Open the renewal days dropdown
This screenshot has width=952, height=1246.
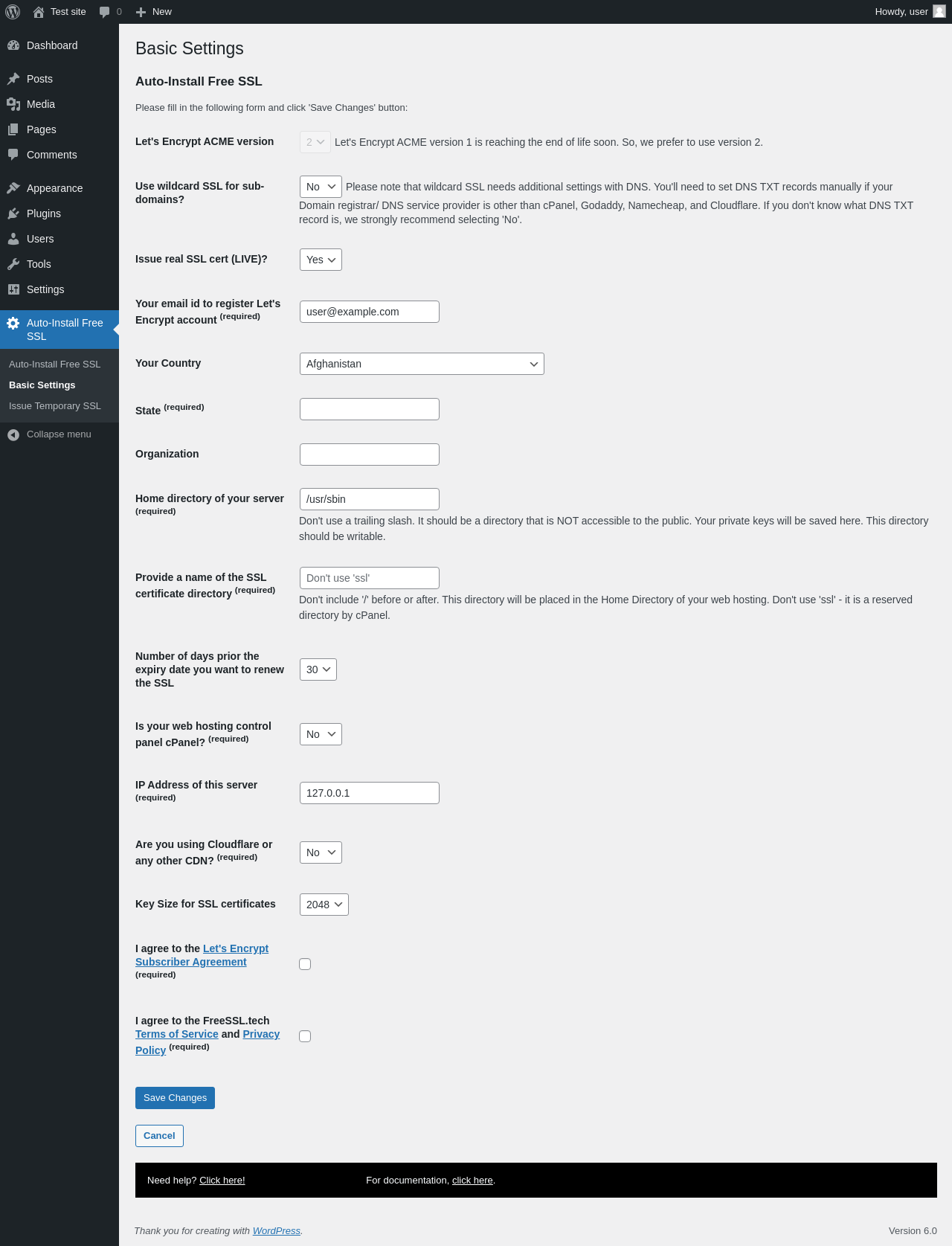318,669
